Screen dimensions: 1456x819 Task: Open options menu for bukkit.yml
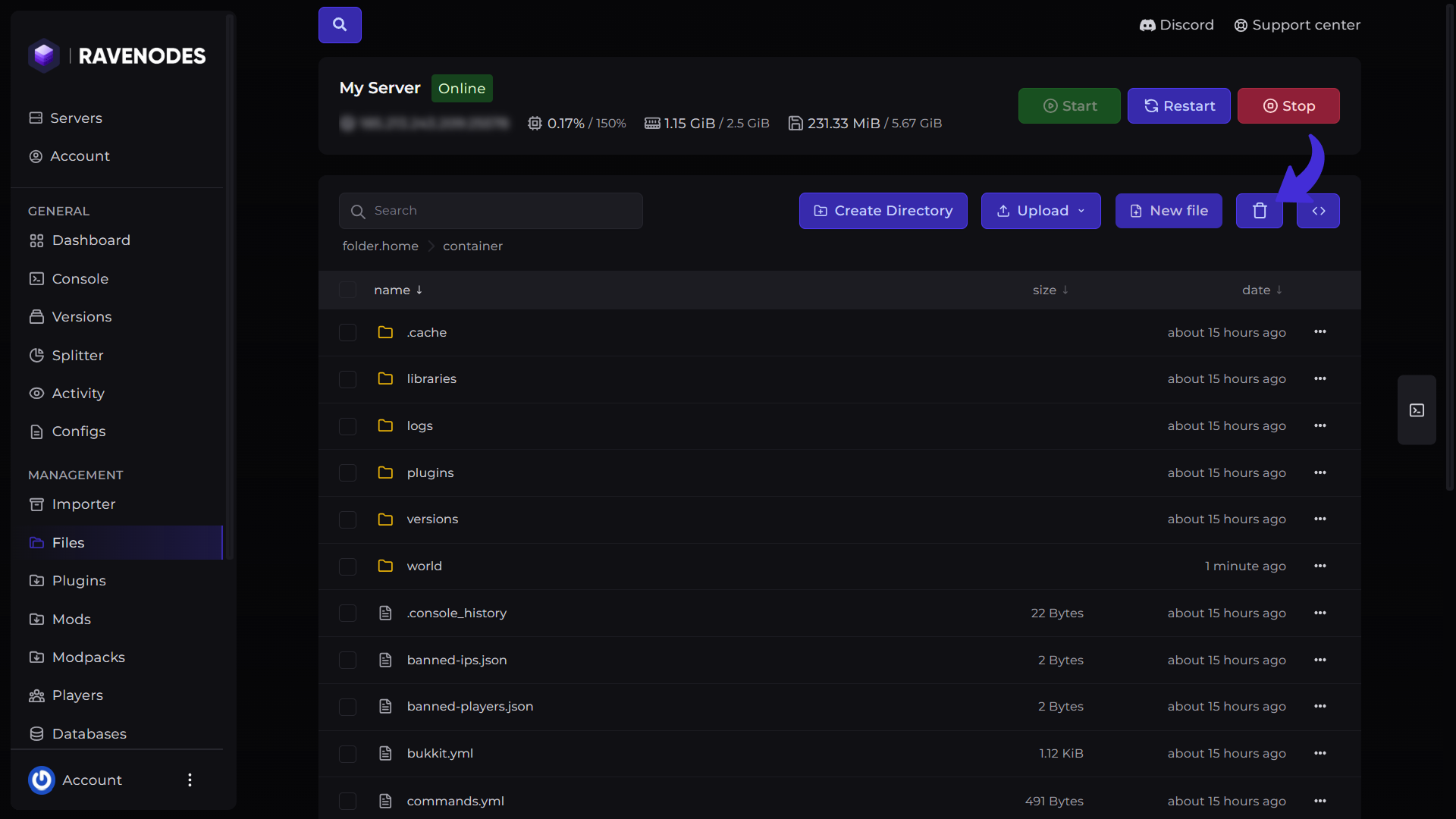pos(1320,753)
